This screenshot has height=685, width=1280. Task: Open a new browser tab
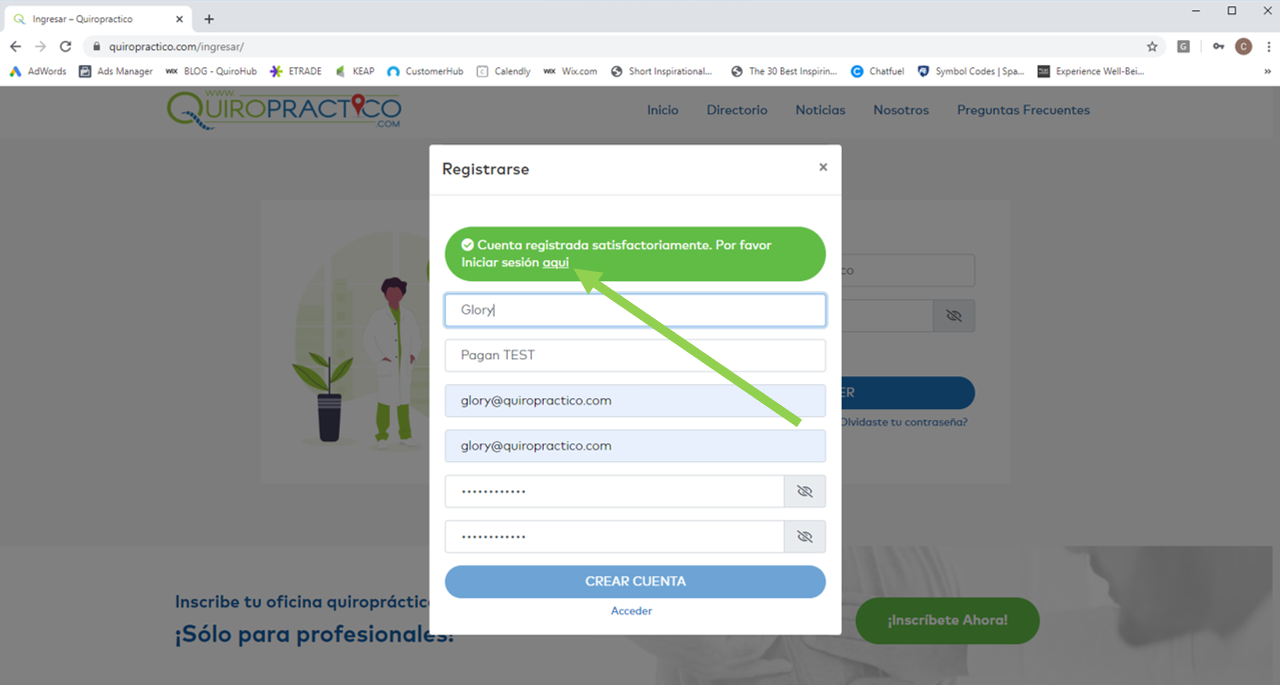[x=209, y=19]
